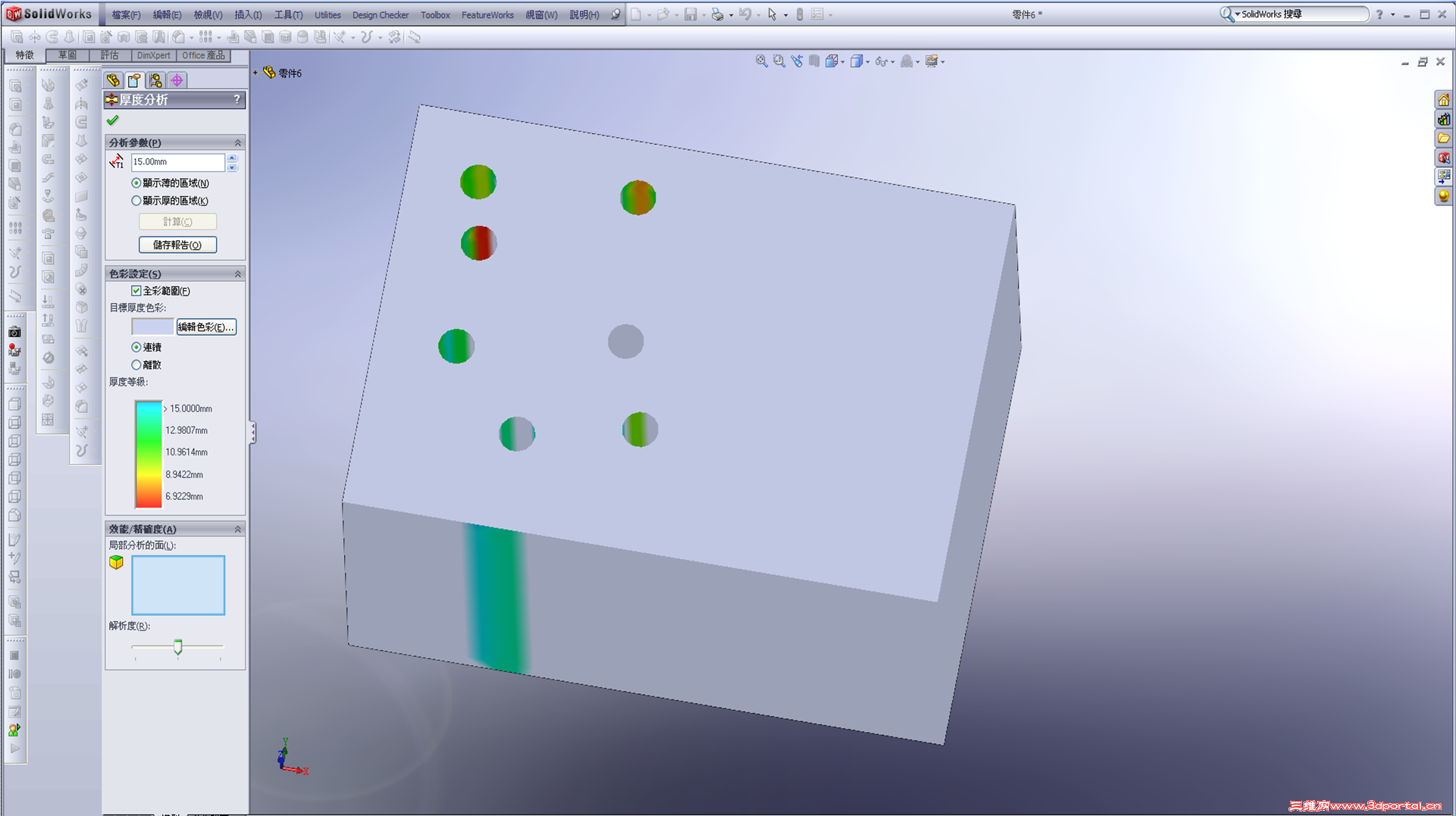
Task: Click the Display Style cube icon
Action: [856, 61]
